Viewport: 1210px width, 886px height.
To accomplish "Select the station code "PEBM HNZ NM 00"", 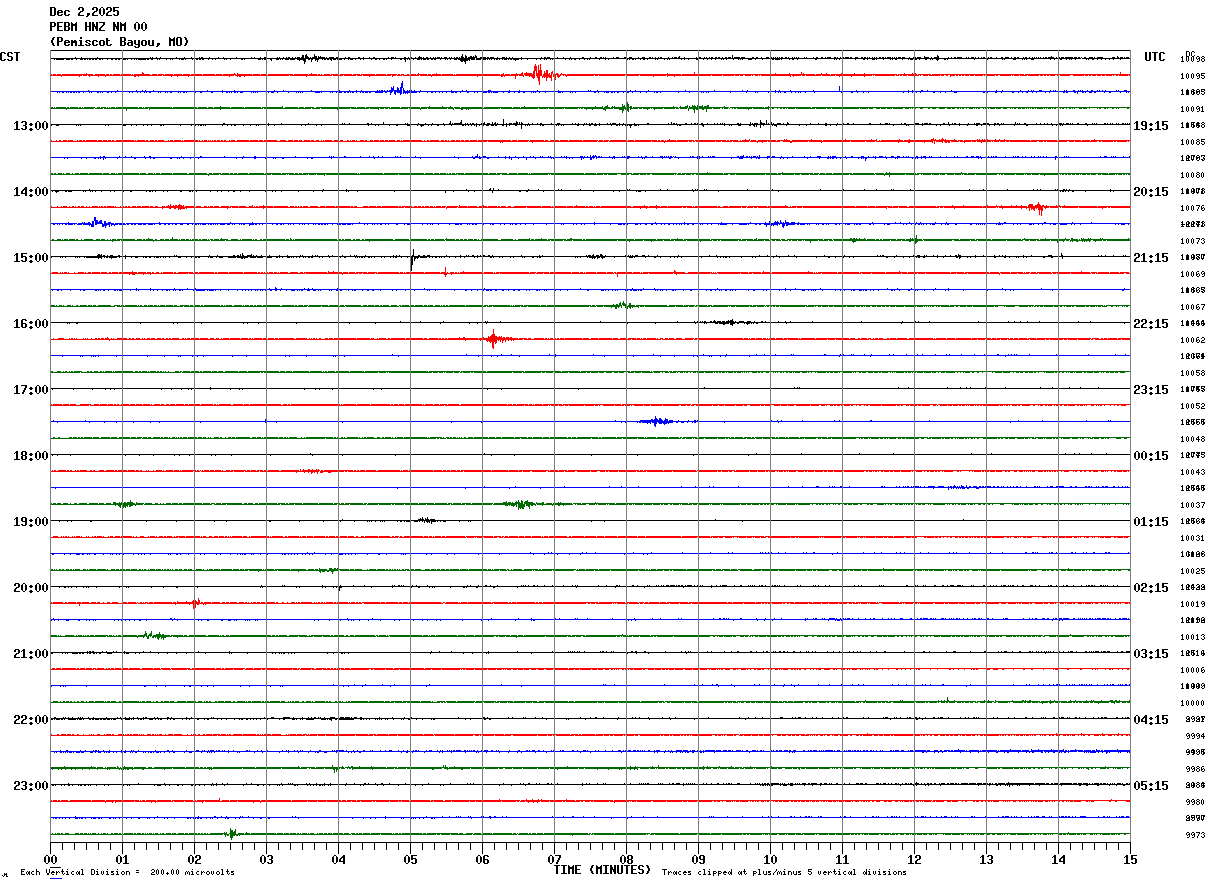I will pyautogui.click(x=98, y=27).
